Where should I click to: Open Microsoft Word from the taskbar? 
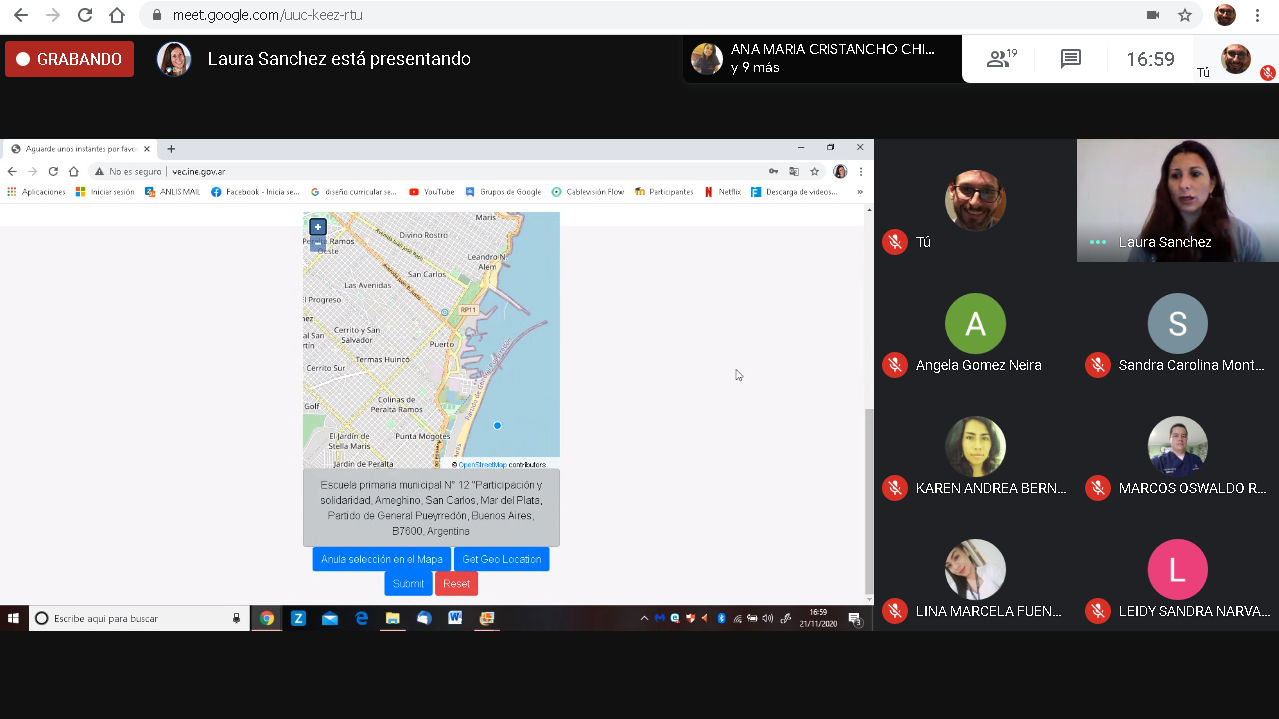(x=455, y=618)
